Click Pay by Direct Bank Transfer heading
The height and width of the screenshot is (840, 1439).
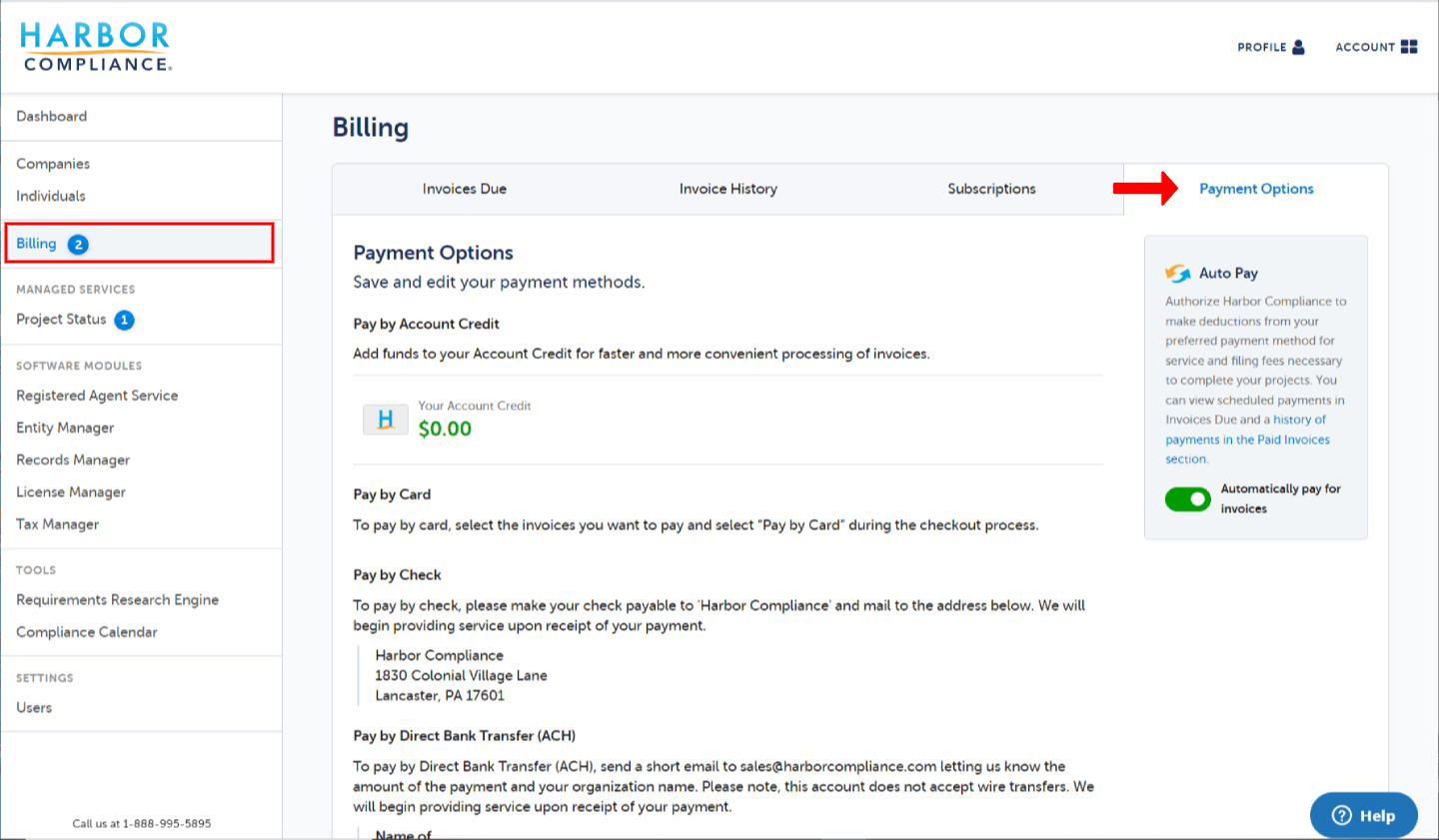tap(464, 736)
